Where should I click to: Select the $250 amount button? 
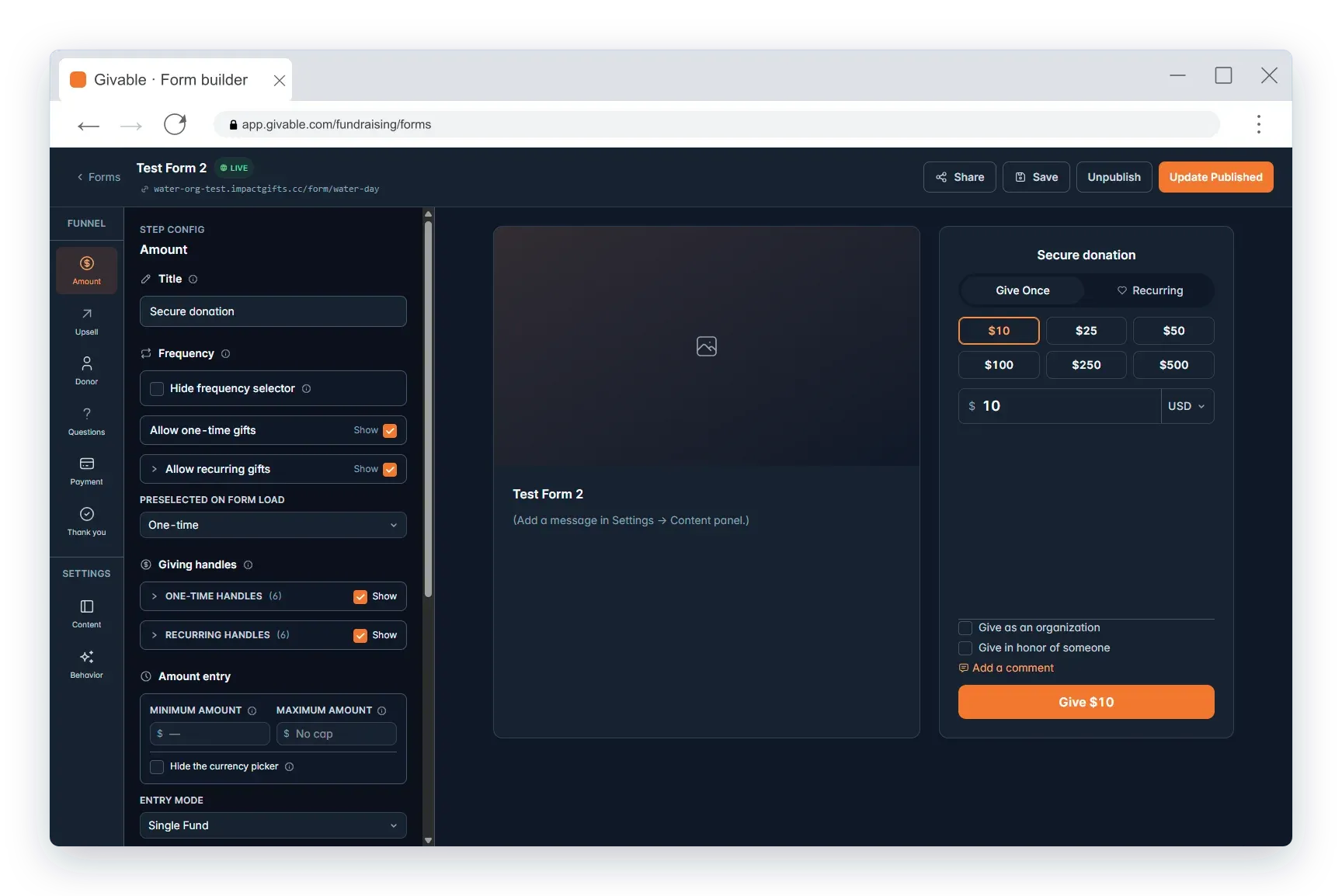click(x=1086, y=365)
